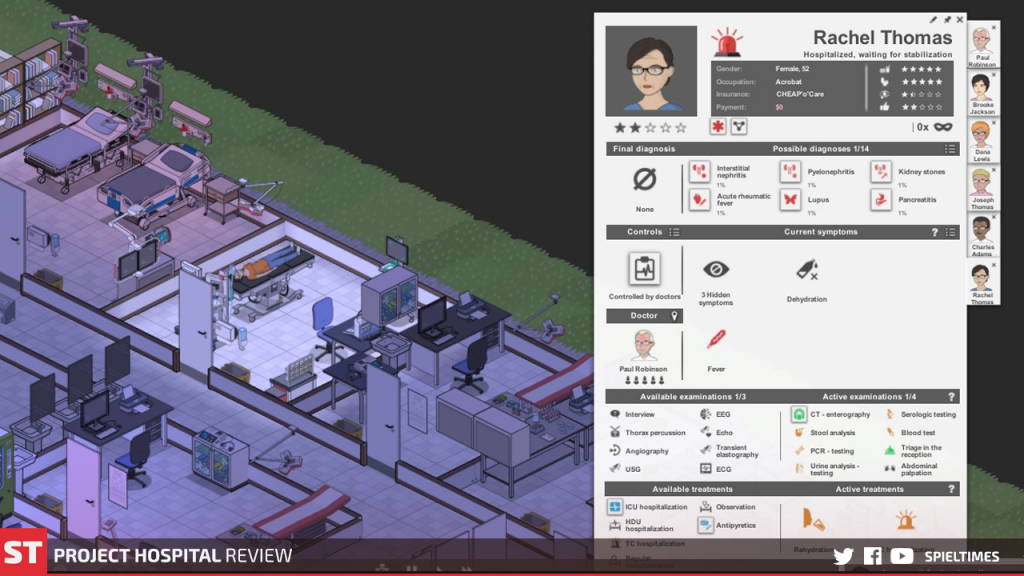Image resolution: width=1024 pixels, height=576 pixels.
Task: Click the department transfer icon beside asterisk
Action: point(739,127)
